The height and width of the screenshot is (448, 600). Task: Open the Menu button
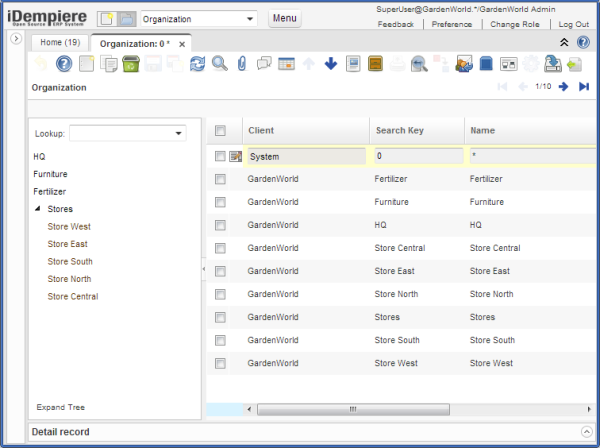tap(284, 18)
